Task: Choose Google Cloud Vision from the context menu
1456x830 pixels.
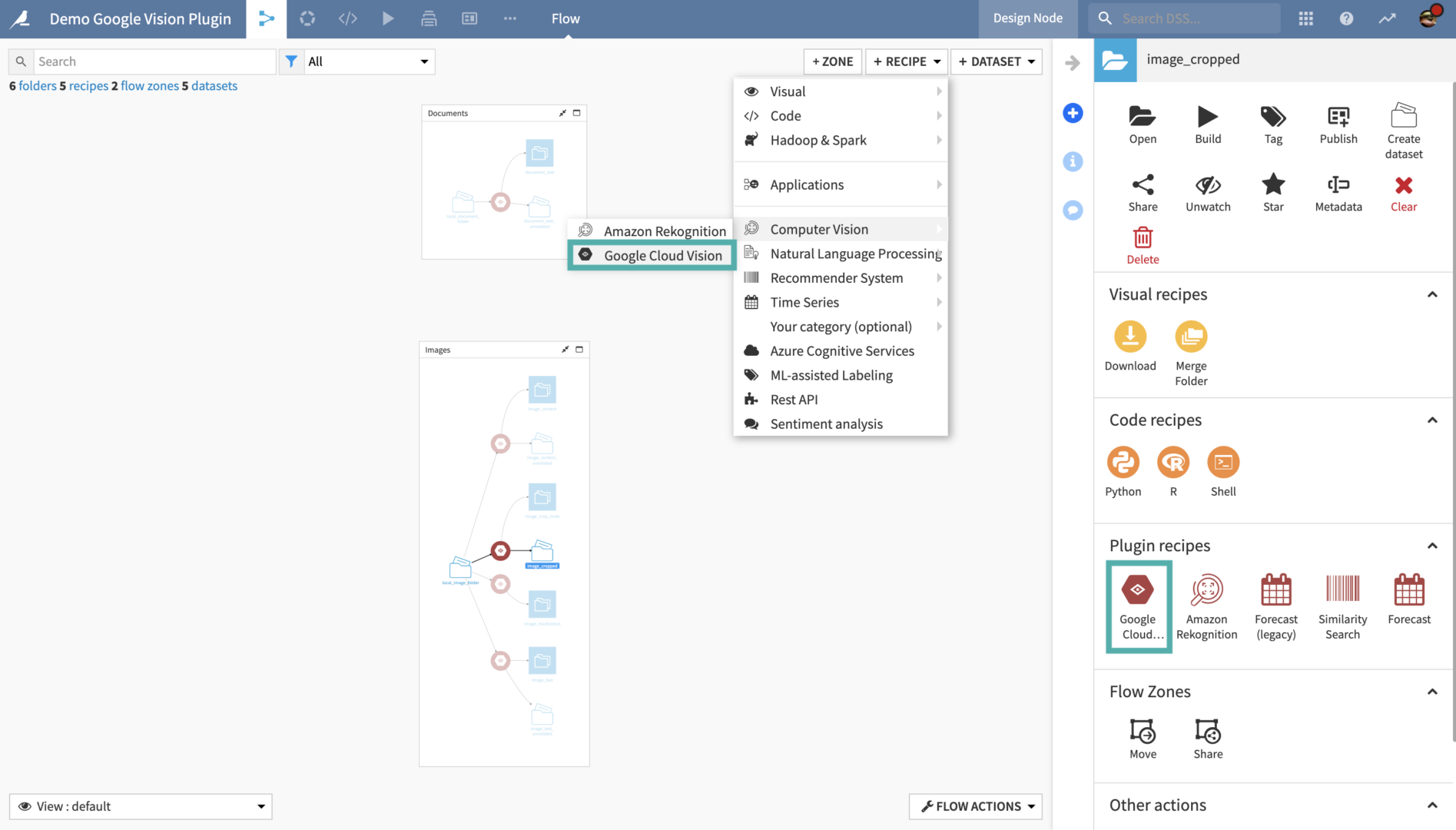Action: point(662,255)
